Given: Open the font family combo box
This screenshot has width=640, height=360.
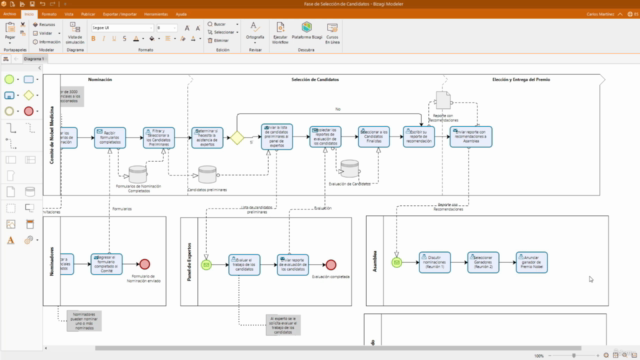Looking at the screenshot, I should coord(122,28).
